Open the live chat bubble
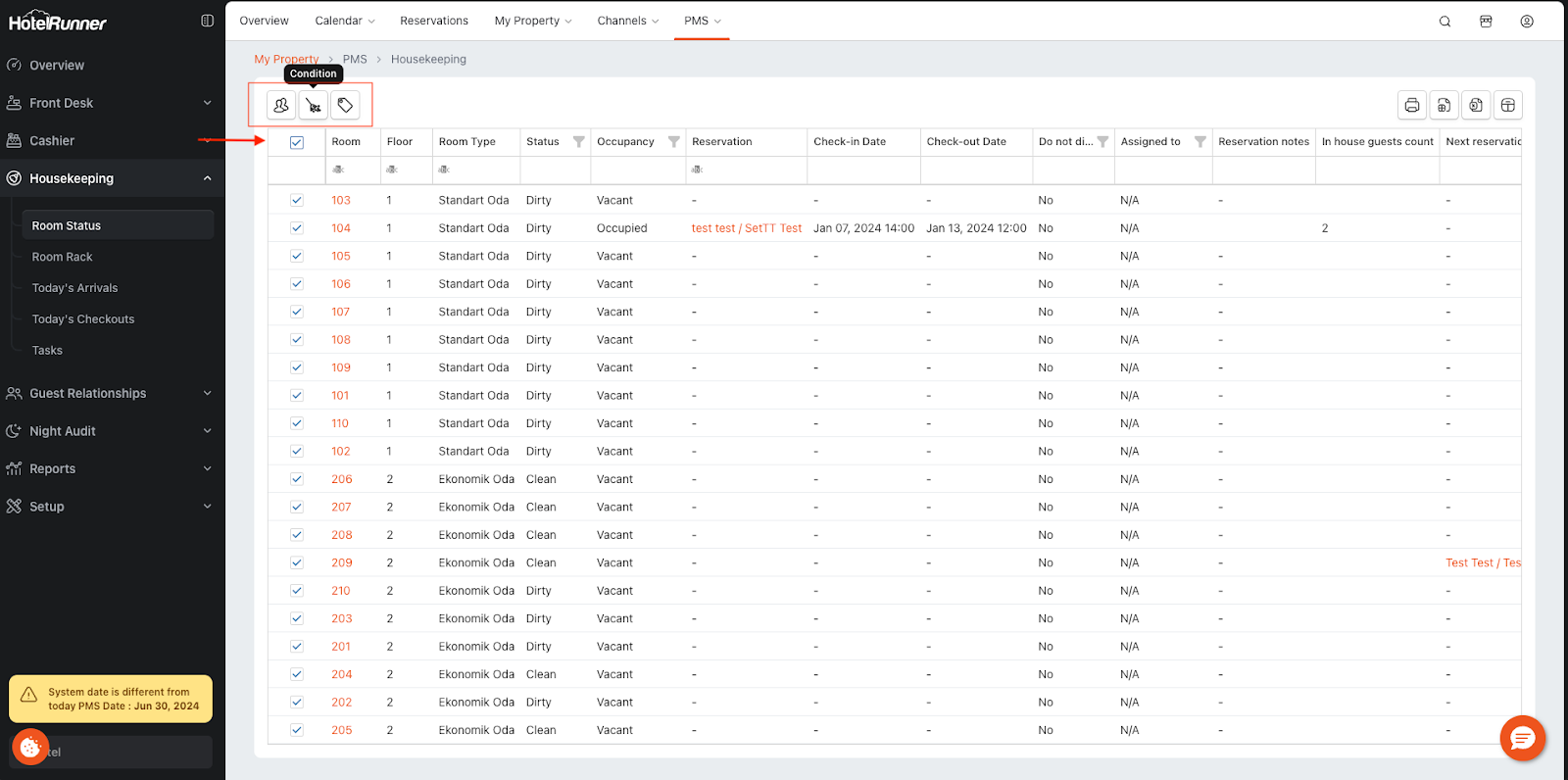This screenshot has height=780, width=1568. [1522, 738]
